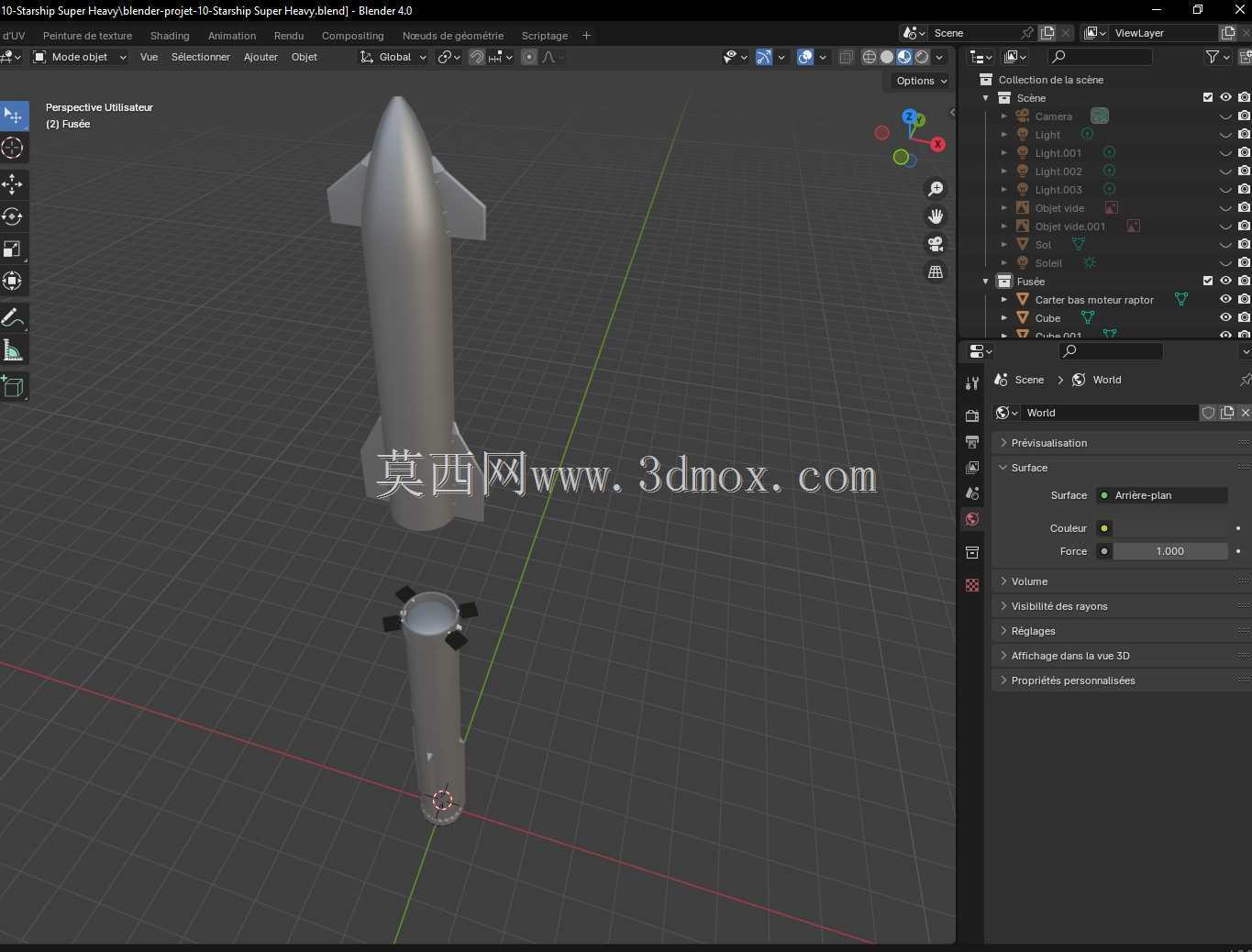Open the Collection properties tab
Viewport: 1252px width, 952px height.
(972, 552)
